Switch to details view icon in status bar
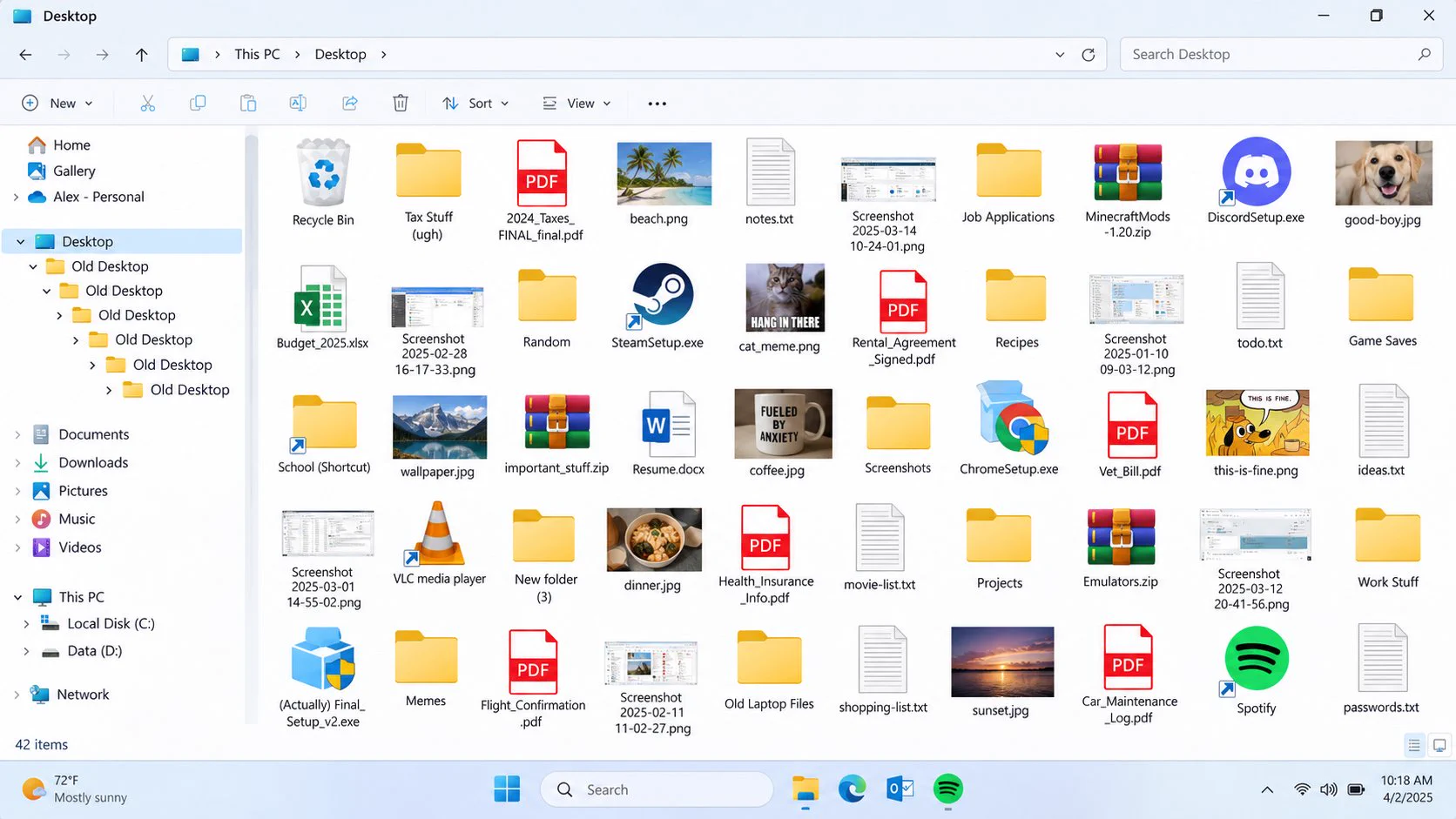The width and height of the screenshot is (1456, 819). [1414, 745]
